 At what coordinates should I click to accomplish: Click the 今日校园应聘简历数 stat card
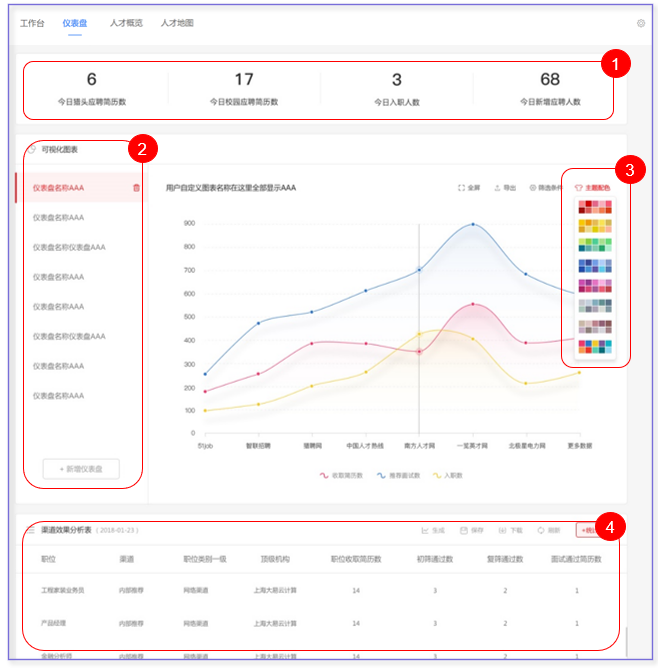coord(244,89)
